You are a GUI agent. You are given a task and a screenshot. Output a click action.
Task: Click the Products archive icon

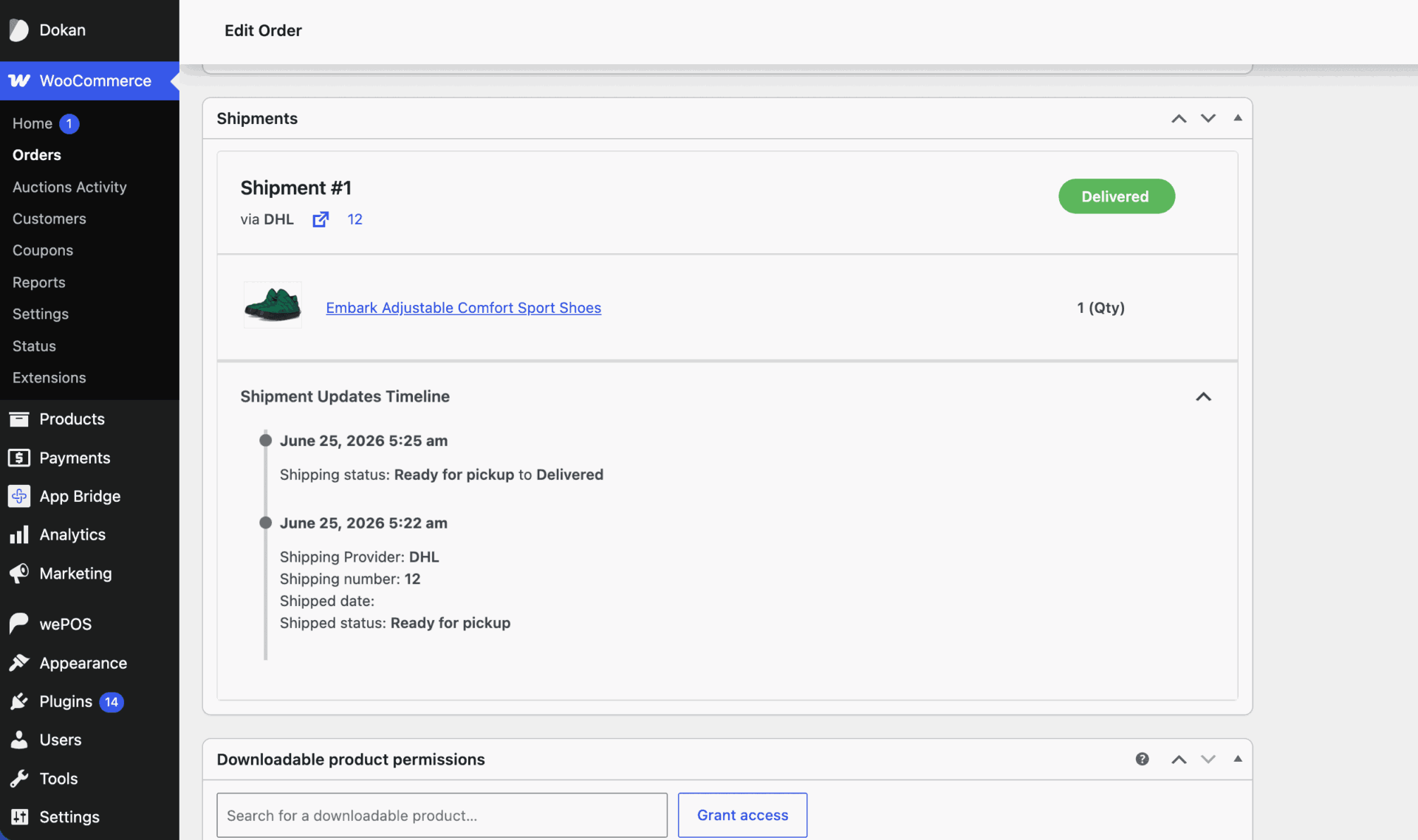(19, 419)
